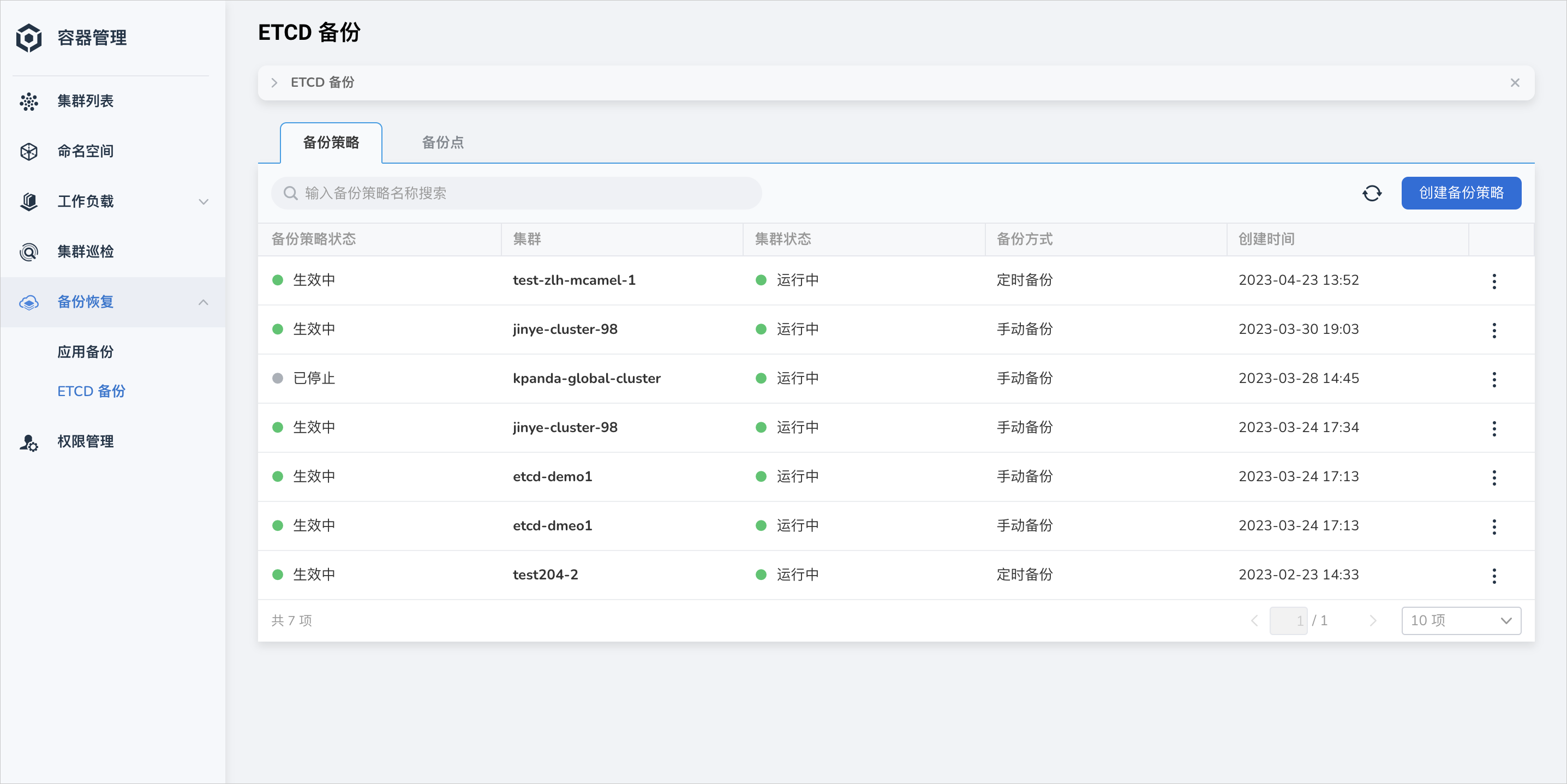
Task: Open more actions for etcd-demo1 row
Action: click(1494, 477)
